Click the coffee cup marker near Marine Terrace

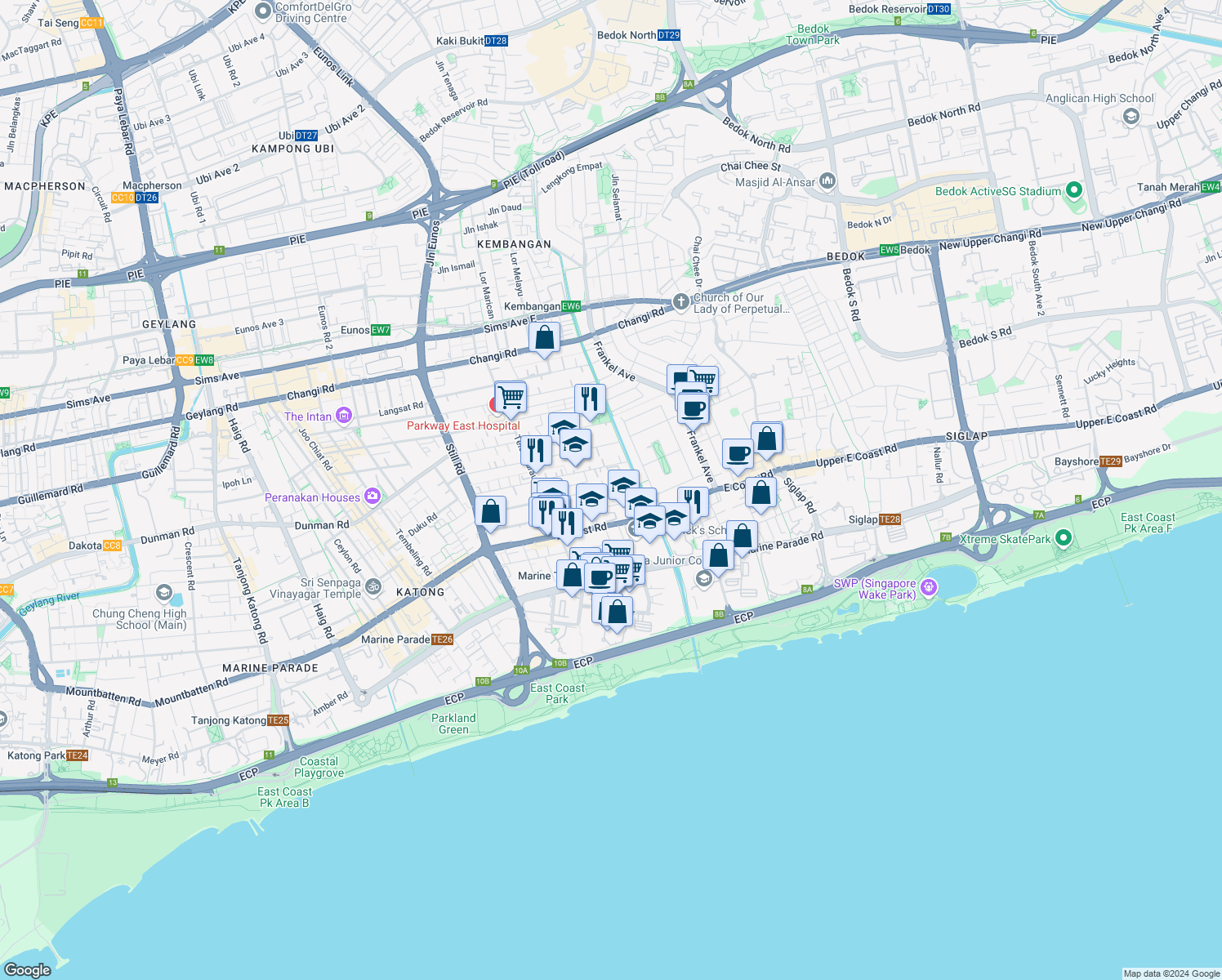click(x=600, y=577)
